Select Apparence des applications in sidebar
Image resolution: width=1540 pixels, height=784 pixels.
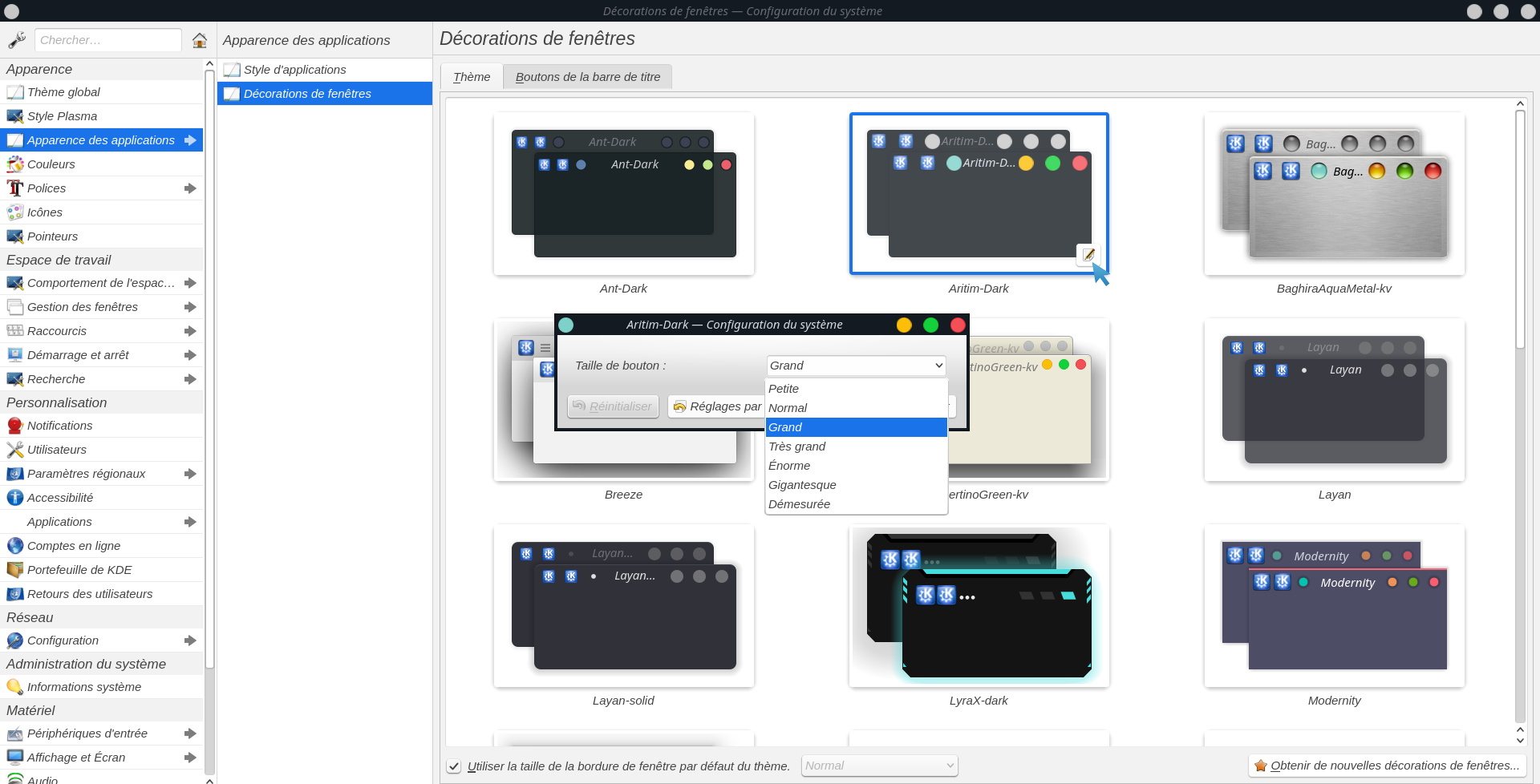tap(101, 140)
